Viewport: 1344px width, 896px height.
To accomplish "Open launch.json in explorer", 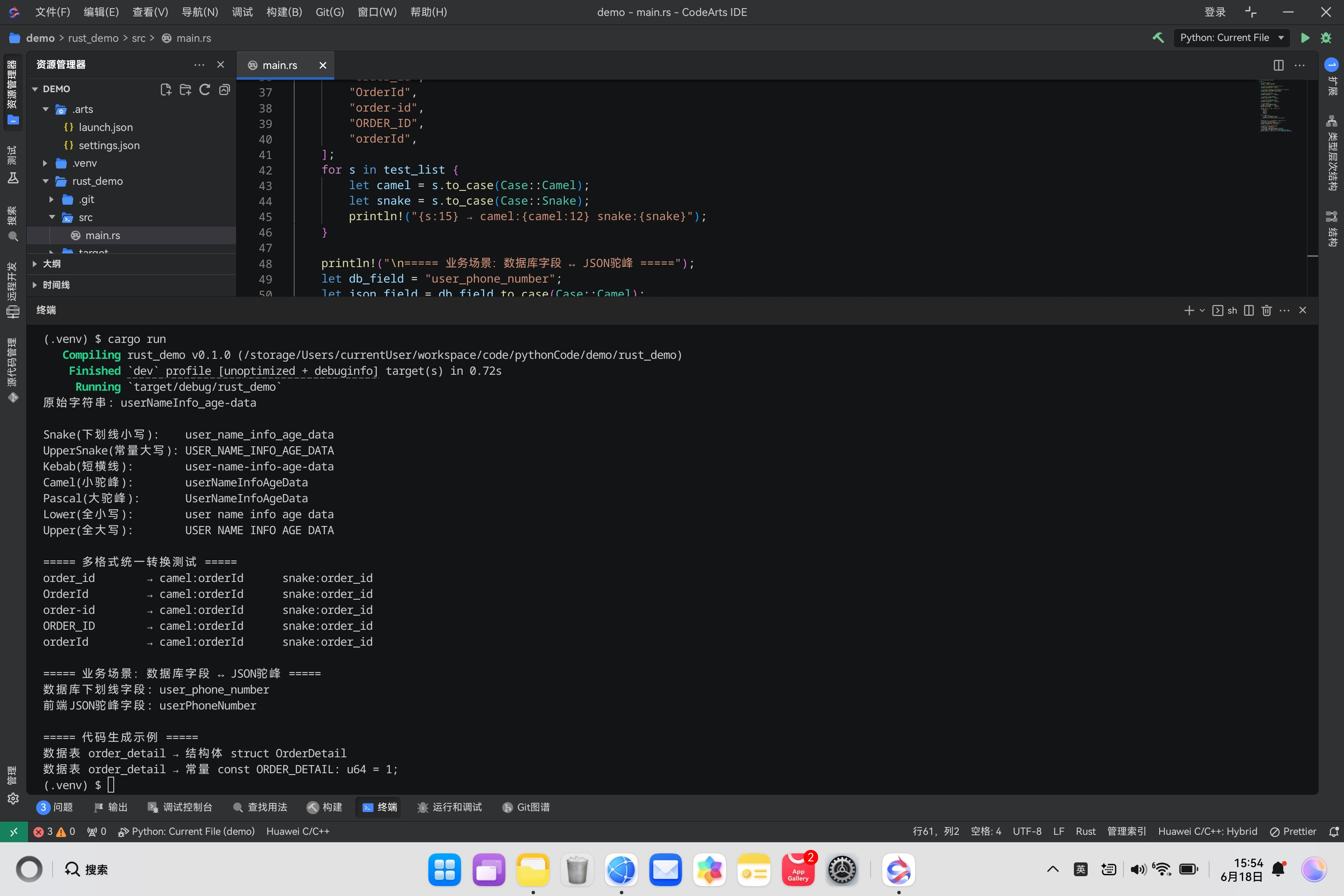I will pos(105,128).
